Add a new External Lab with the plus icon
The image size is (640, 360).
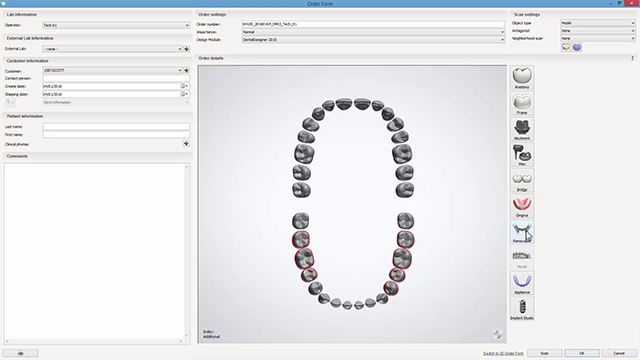click(187, 49)
